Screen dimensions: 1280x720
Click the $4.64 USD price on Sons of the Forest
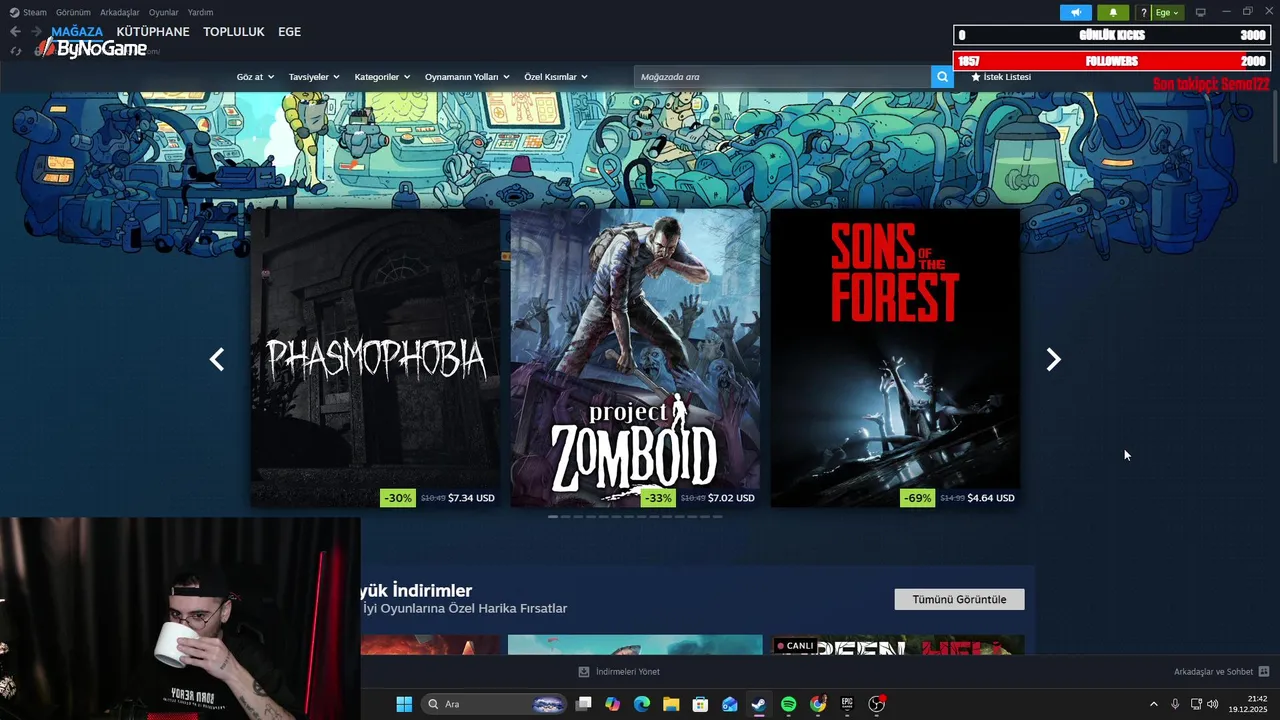[x=991, y=498]
